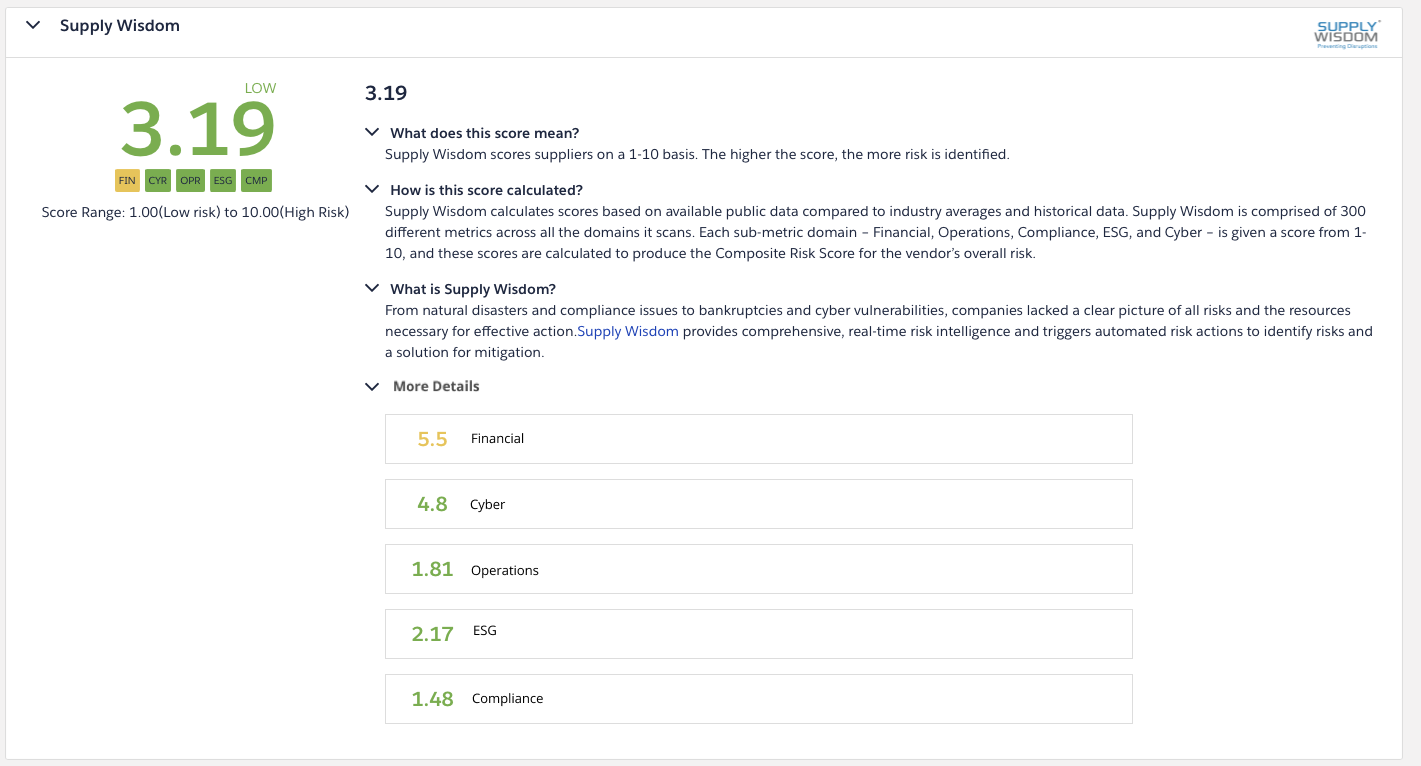Click the FIN score badge
Viewport: 1421px width, 766px height.
[x=127, y=181]
